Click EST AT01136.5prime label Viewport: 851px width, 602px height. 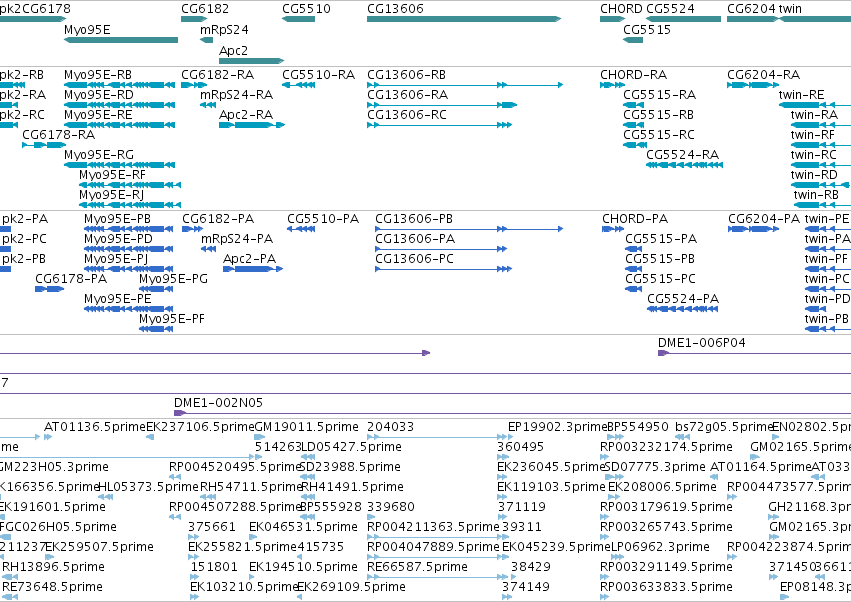pos(95,427)
